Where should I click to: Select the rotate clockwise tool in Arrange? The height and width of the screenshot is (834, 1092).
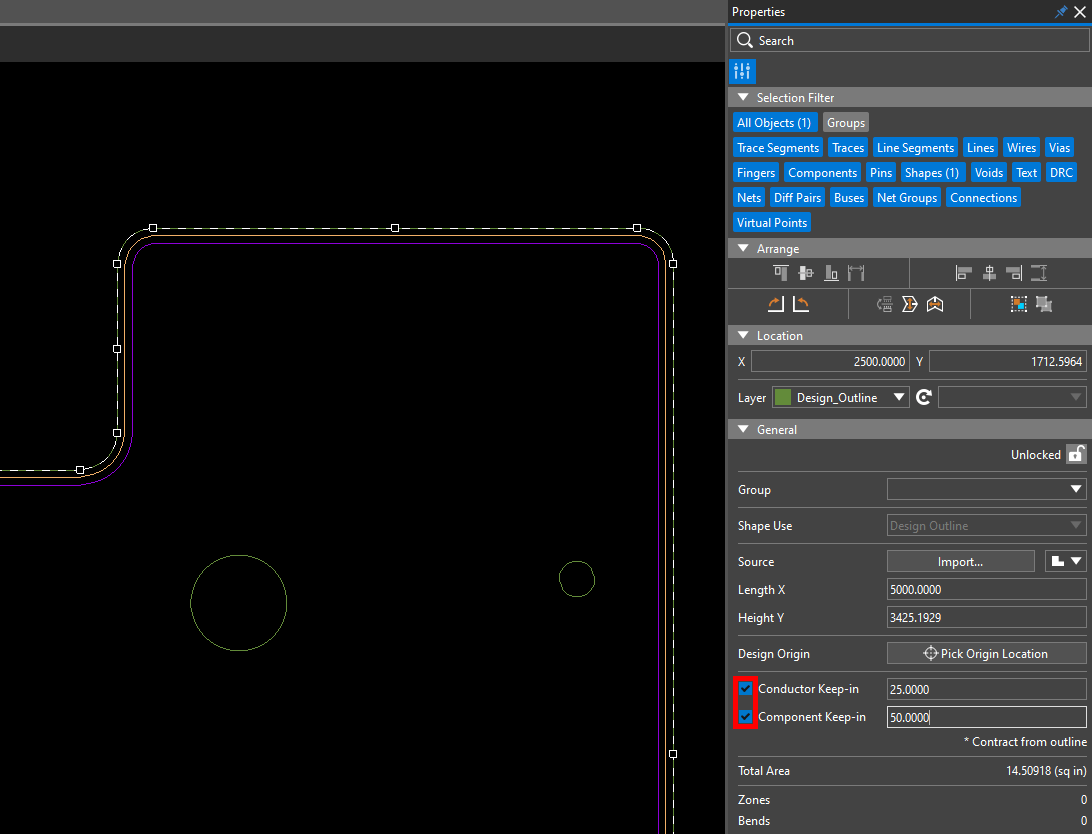(776, 303)
